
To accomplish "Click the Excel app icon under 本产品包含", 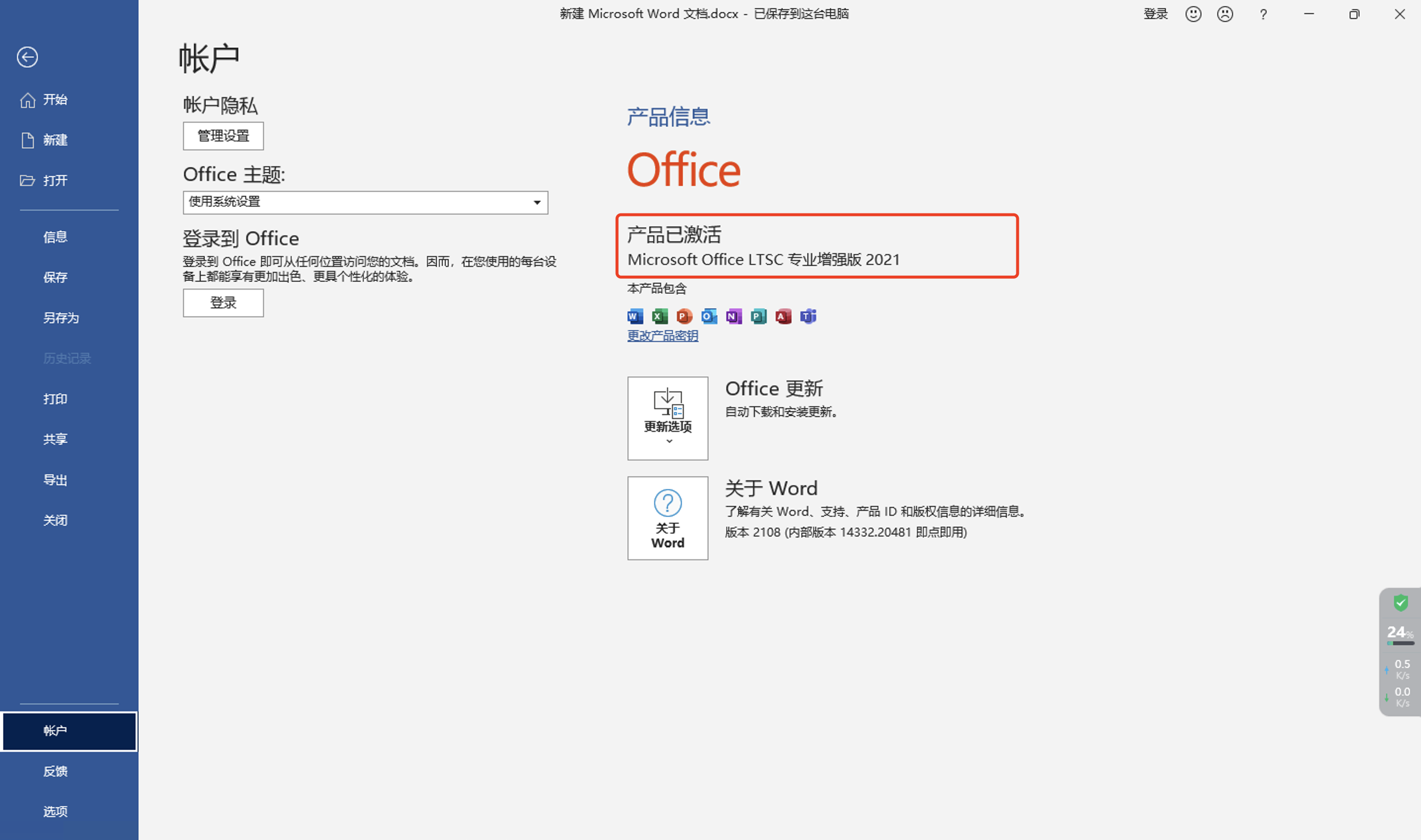I will [x=660, y=316].
